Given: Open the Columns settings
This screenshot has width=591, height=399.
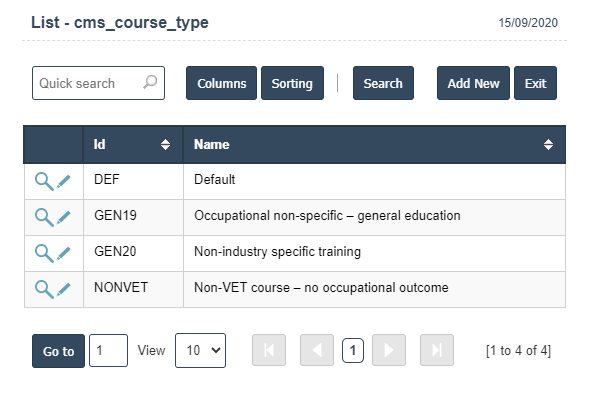Looking at the screenshot, I should (x=221, y=83).
